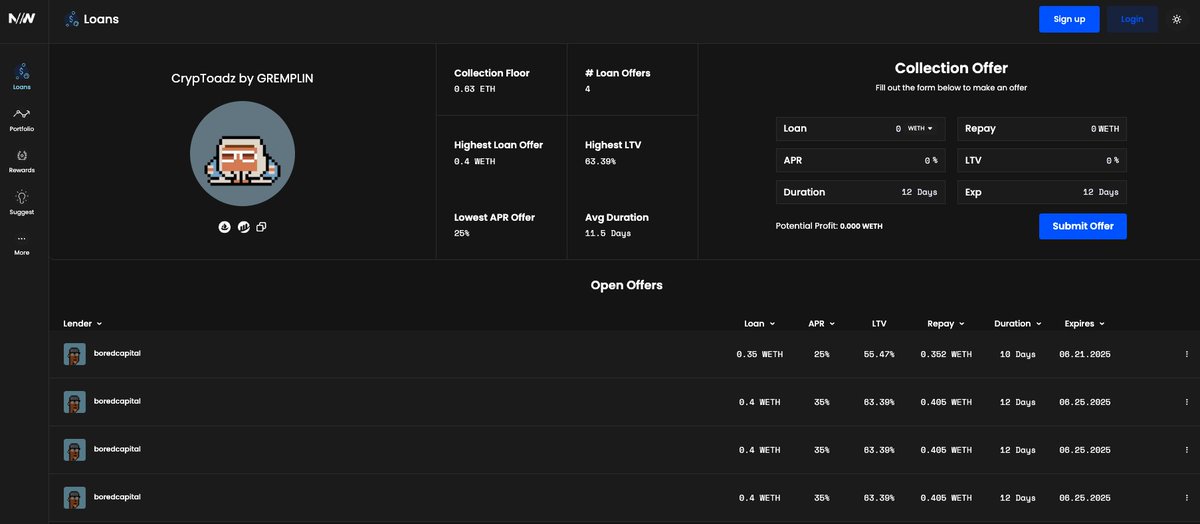Copy collection address with copy icon

pos(261,227)
